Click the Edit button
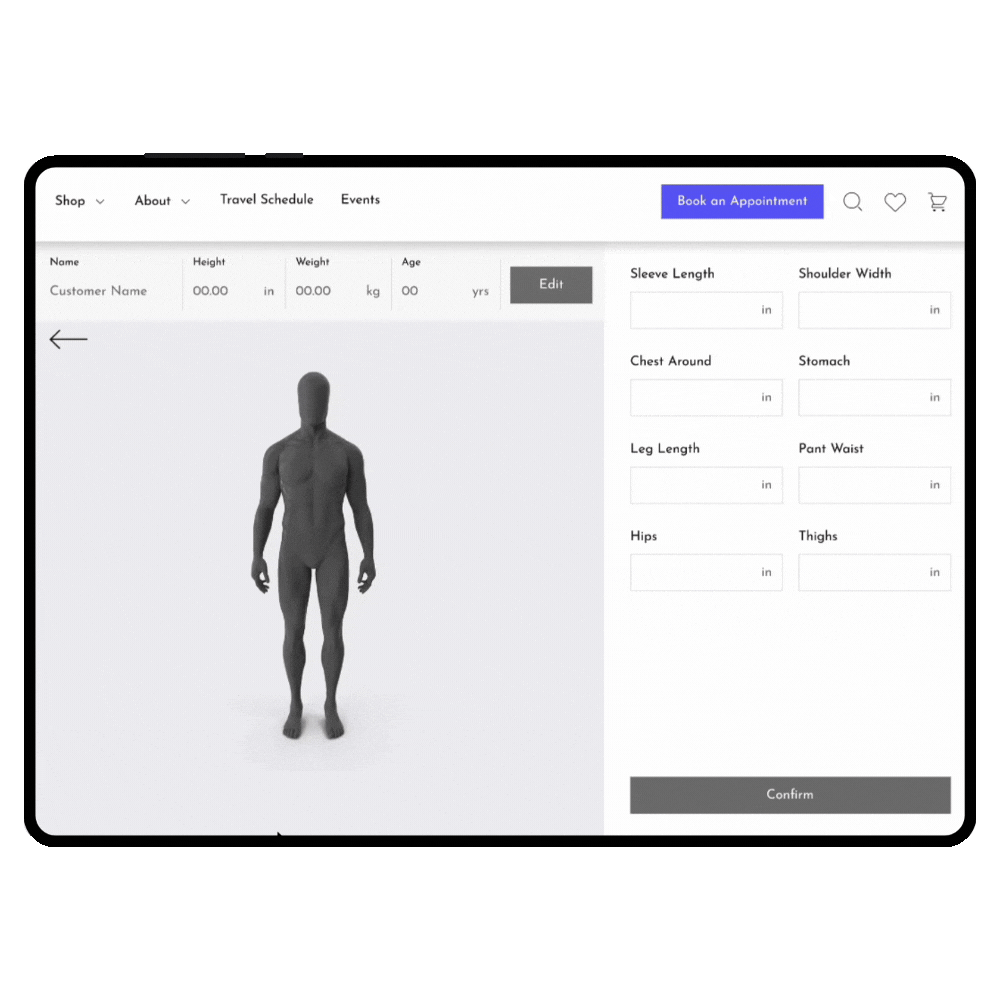This screenshot has width=1000, height=1000. tap(551, 284)
